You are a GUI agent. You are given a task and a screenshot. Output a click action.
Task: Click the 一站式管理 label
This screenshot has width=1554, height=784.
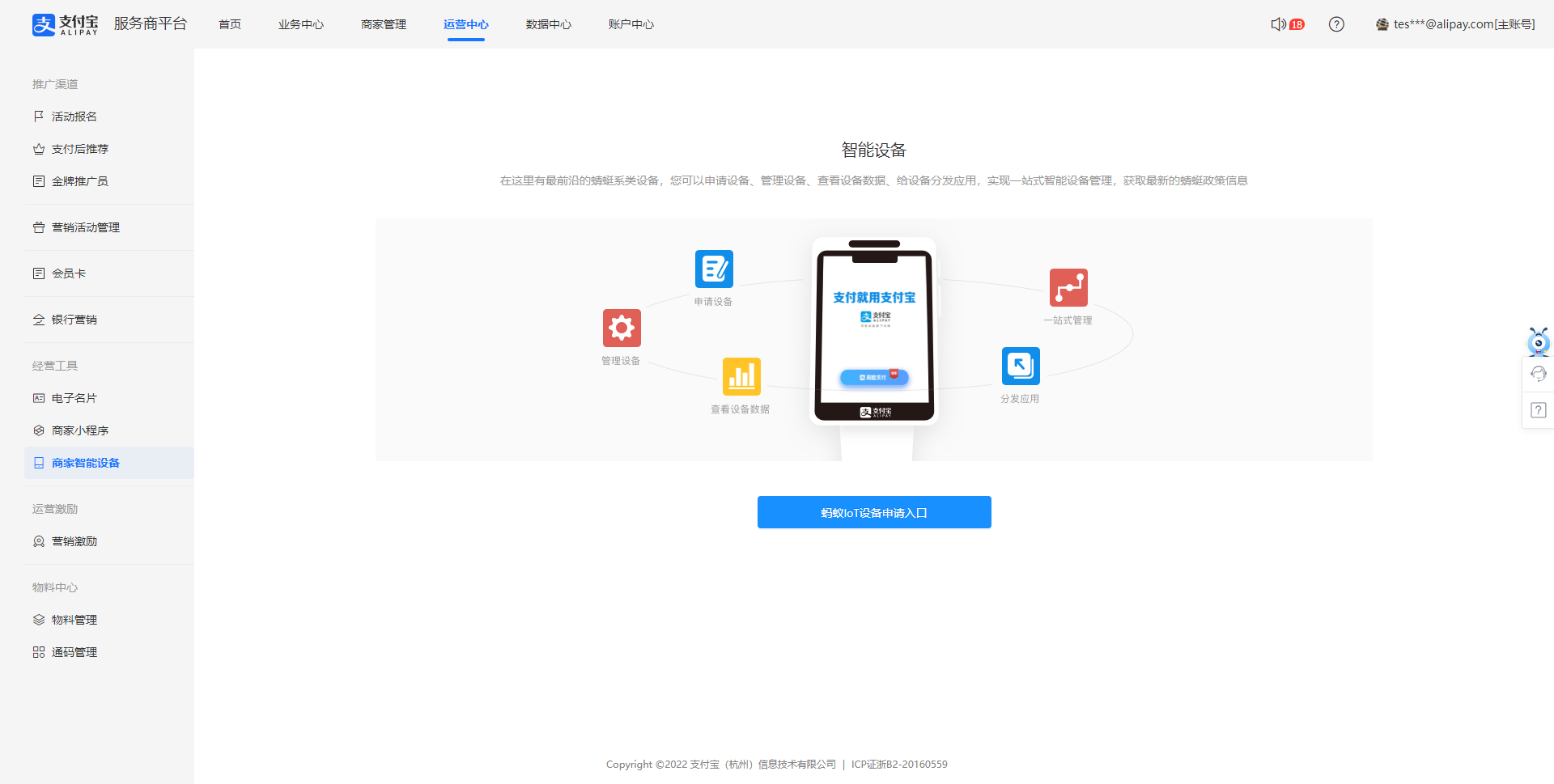click(1068, 320)
